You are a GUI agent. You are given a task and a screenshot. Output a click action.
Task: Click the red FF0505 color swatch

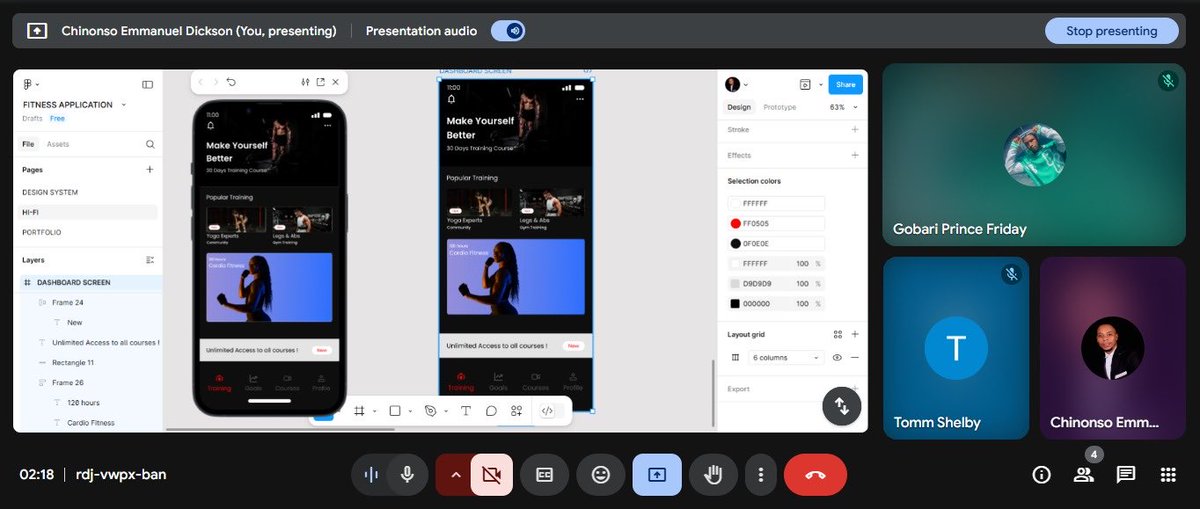click(x=735, y=223)
